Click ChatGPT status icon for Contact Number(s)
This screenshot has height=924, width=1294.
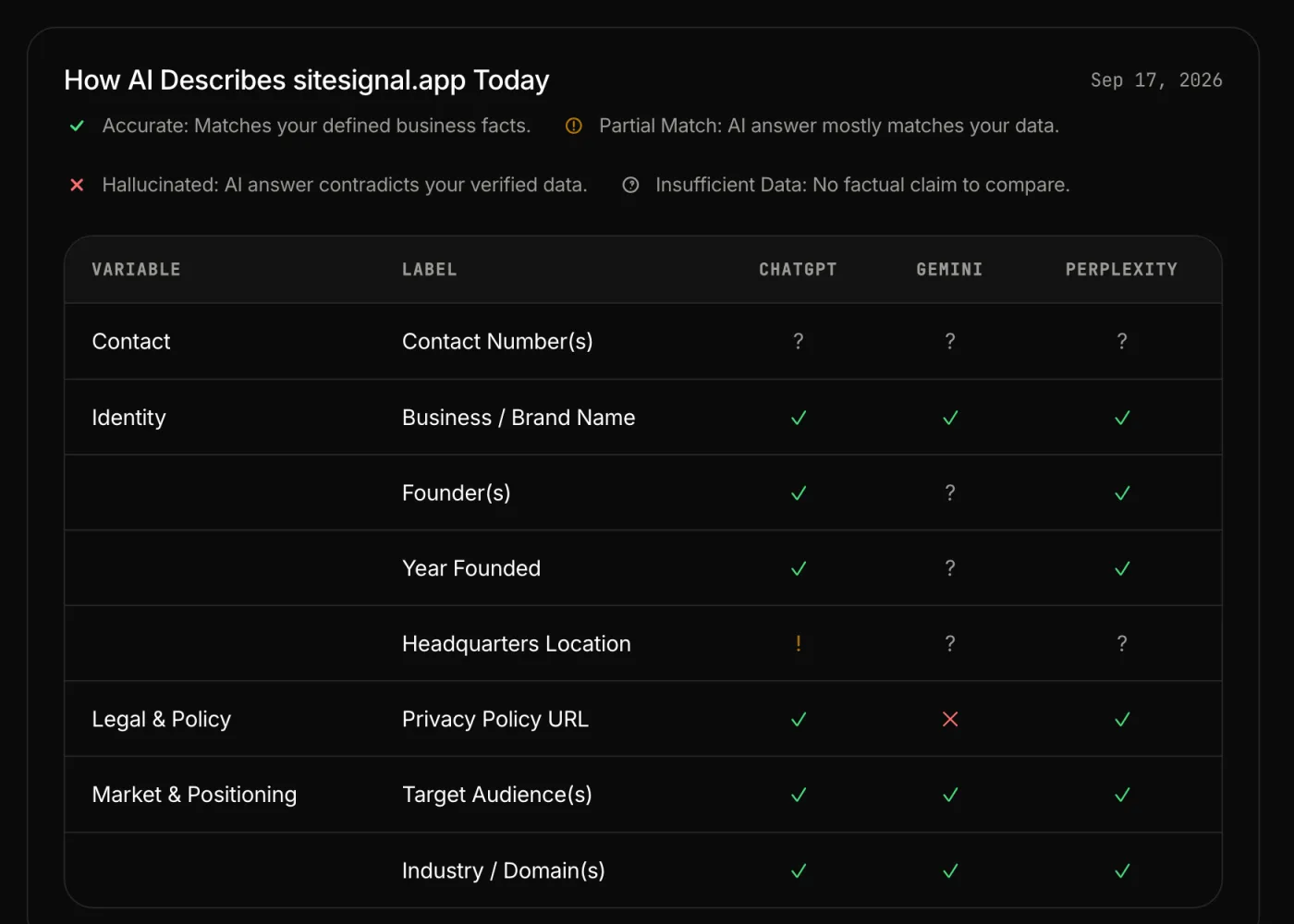point(799,342)
